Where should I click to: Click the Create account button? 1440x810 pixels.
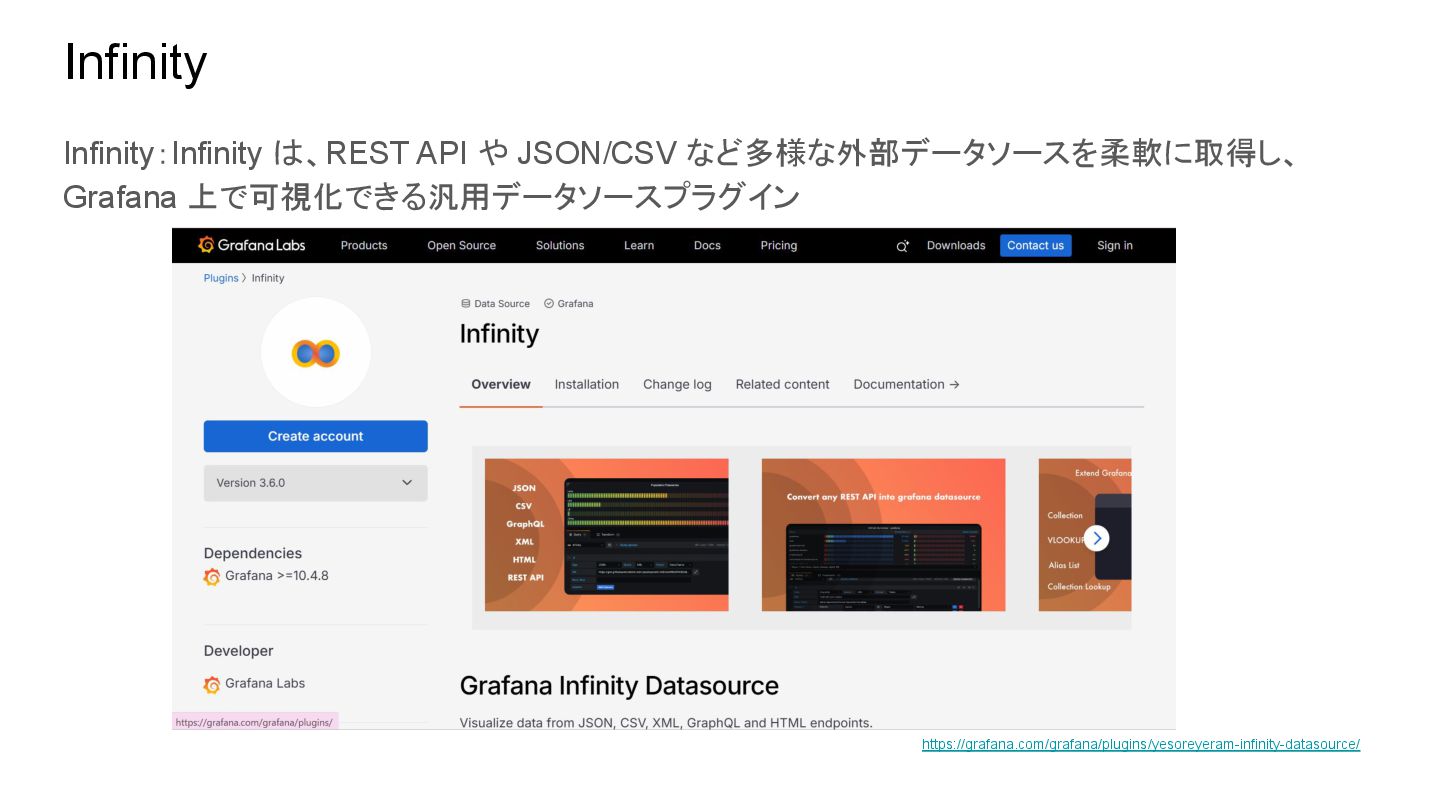[316, 436]
